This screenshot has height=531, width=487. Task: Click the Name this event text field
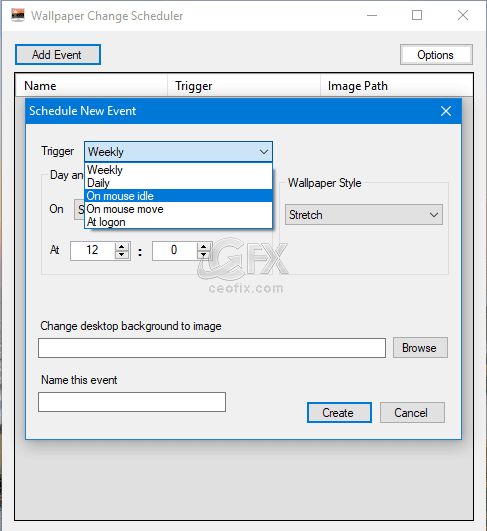[132, 402]
